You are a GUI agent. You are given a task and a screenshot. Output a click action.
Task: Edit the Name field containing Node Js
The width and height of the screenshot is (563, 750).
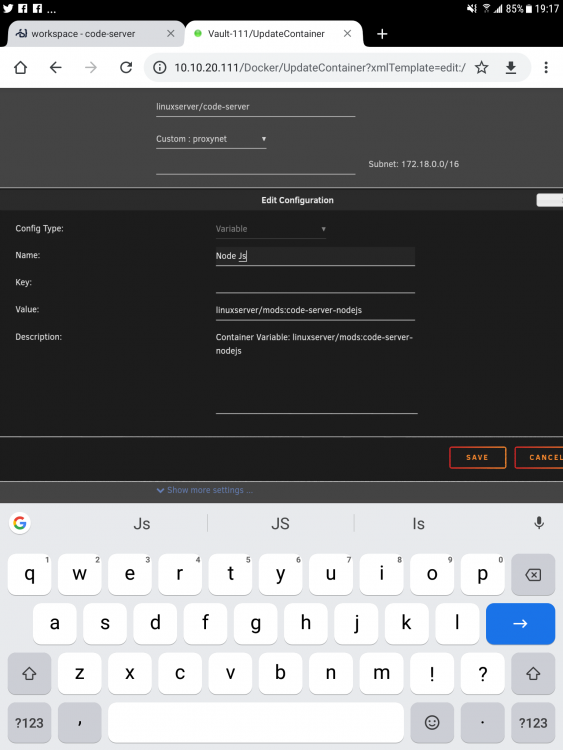(x=315, y=256)
